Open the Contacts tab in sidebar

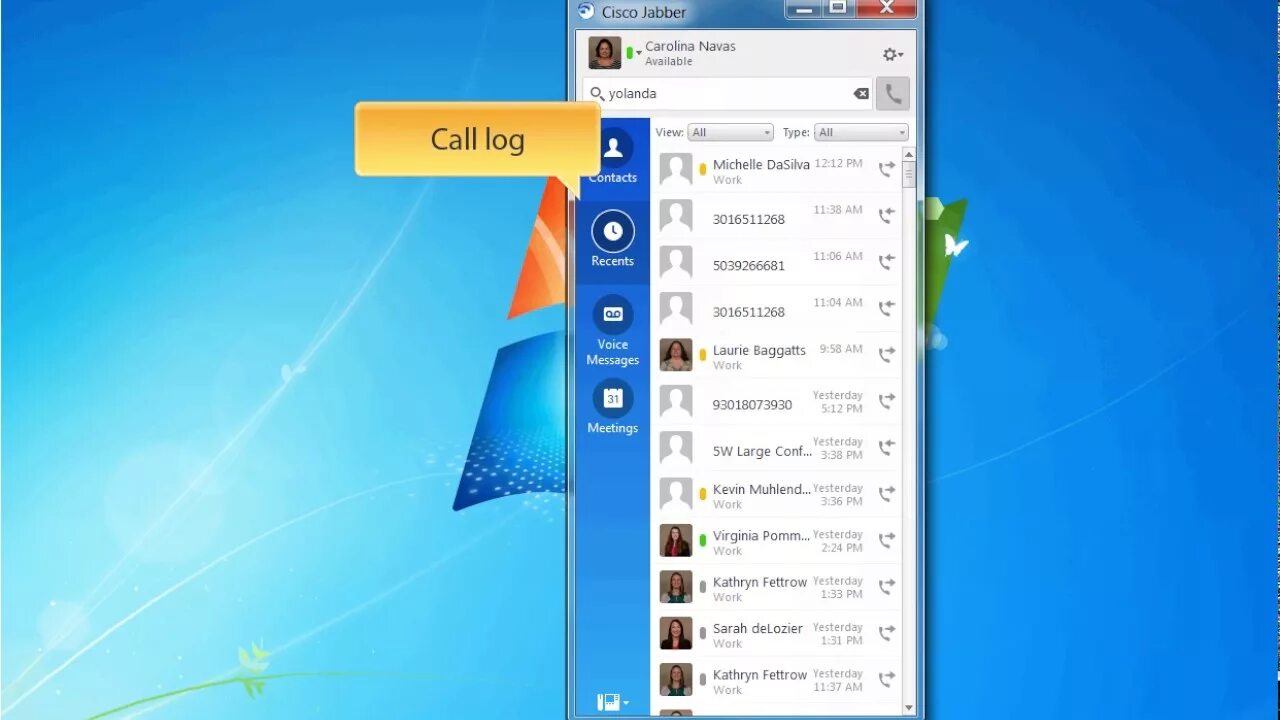point(613,157)
